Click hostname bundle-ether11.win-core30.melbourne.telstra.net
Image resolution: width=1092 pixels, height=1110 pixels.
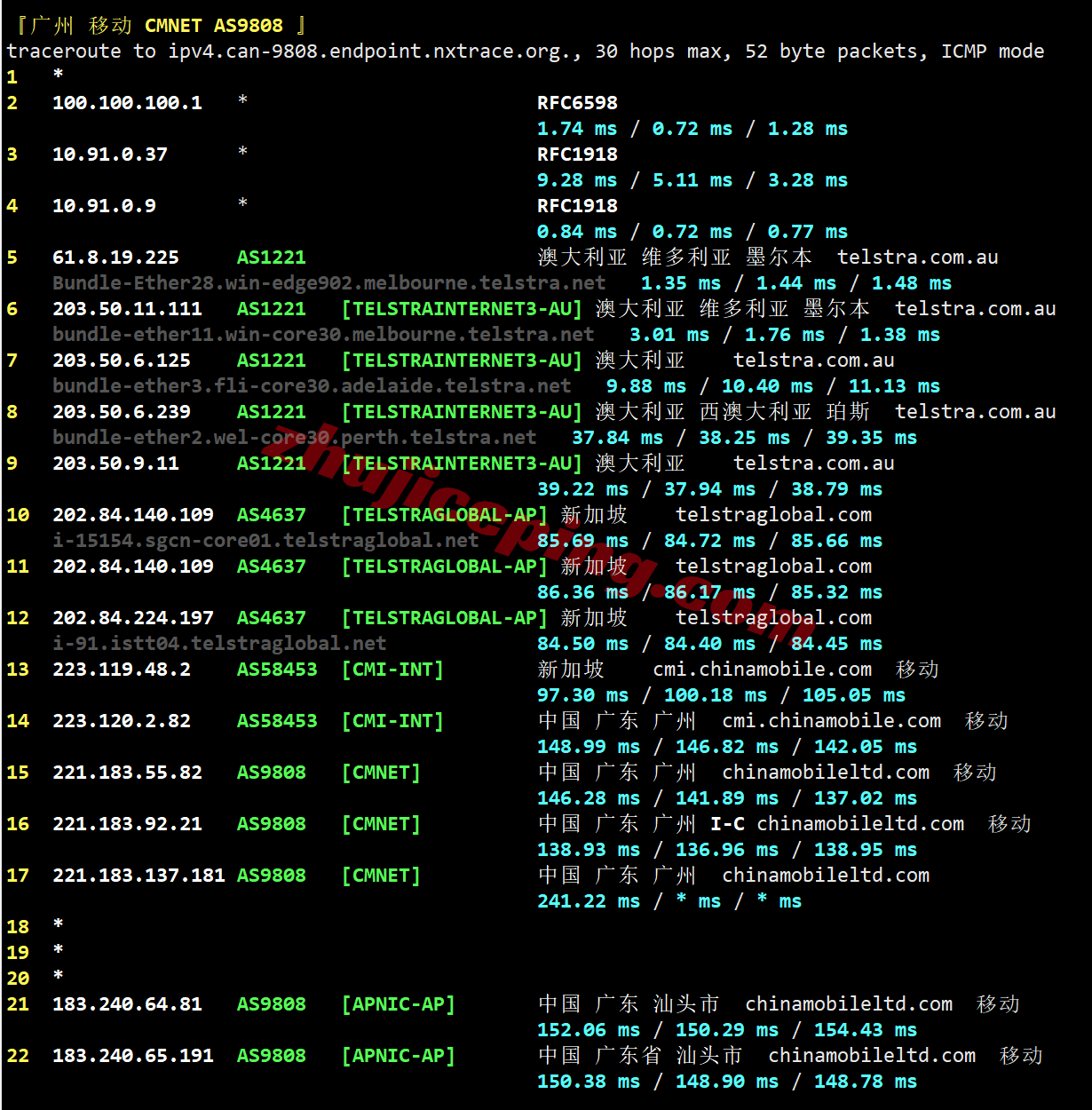point(323,335)
